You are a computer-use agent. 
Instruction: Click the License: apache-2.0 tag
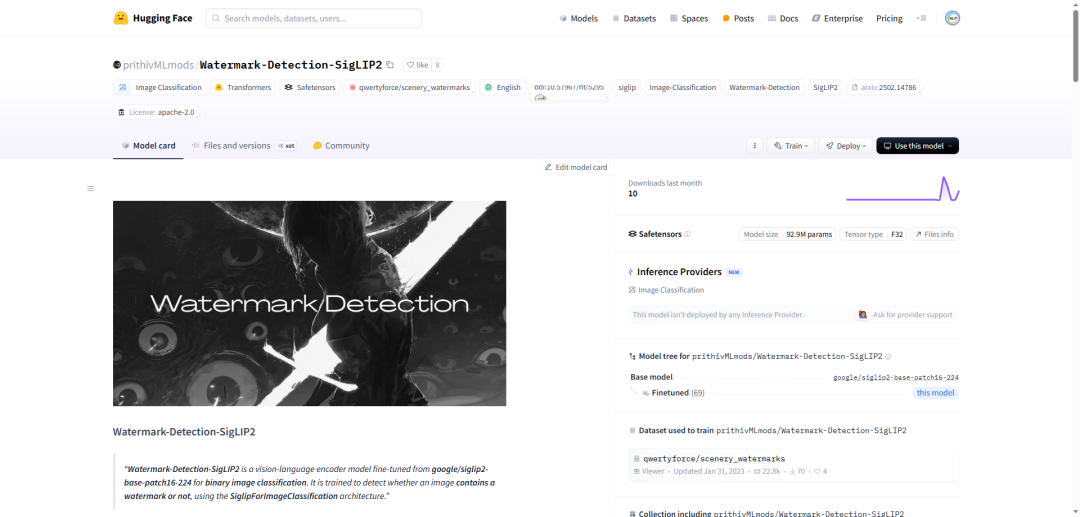click(x=156, y=112)
